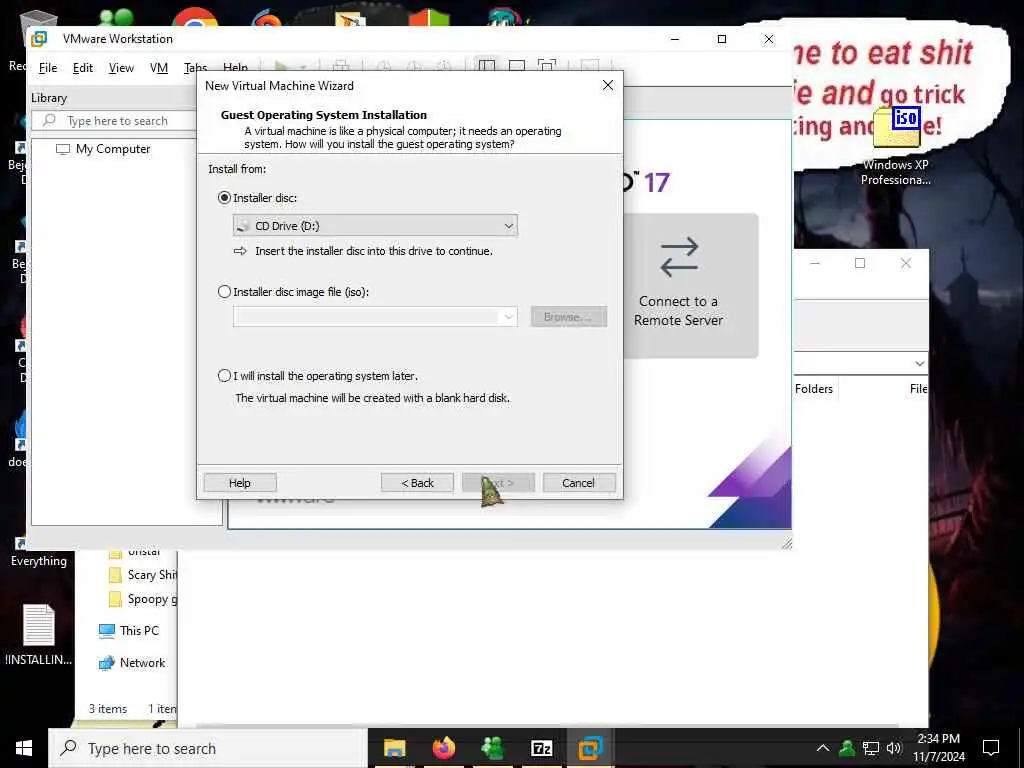Screen dimensions: 1024x768
Task: Open the File menu in VMware Workstation
Action: click(x=48, y=68)
